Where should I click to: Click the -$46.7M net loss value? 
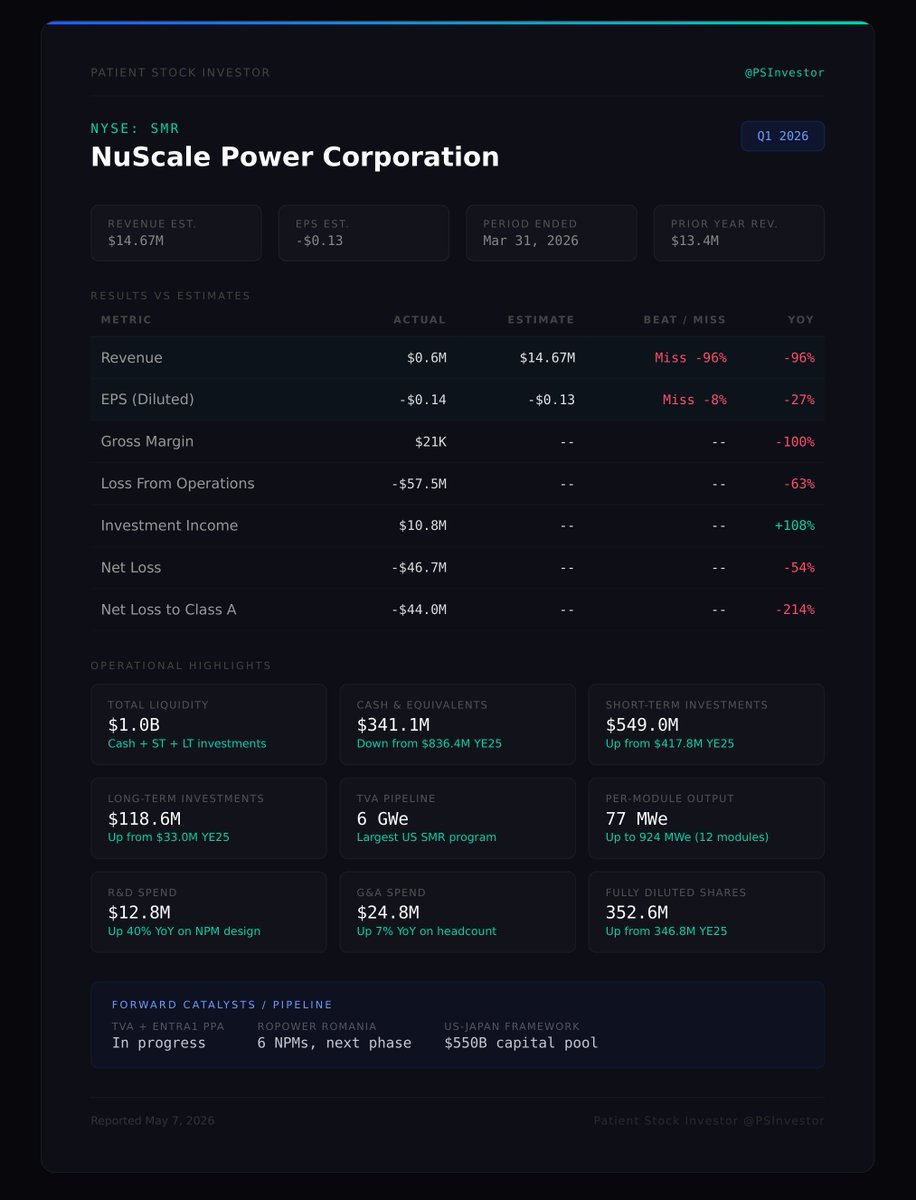419,568
